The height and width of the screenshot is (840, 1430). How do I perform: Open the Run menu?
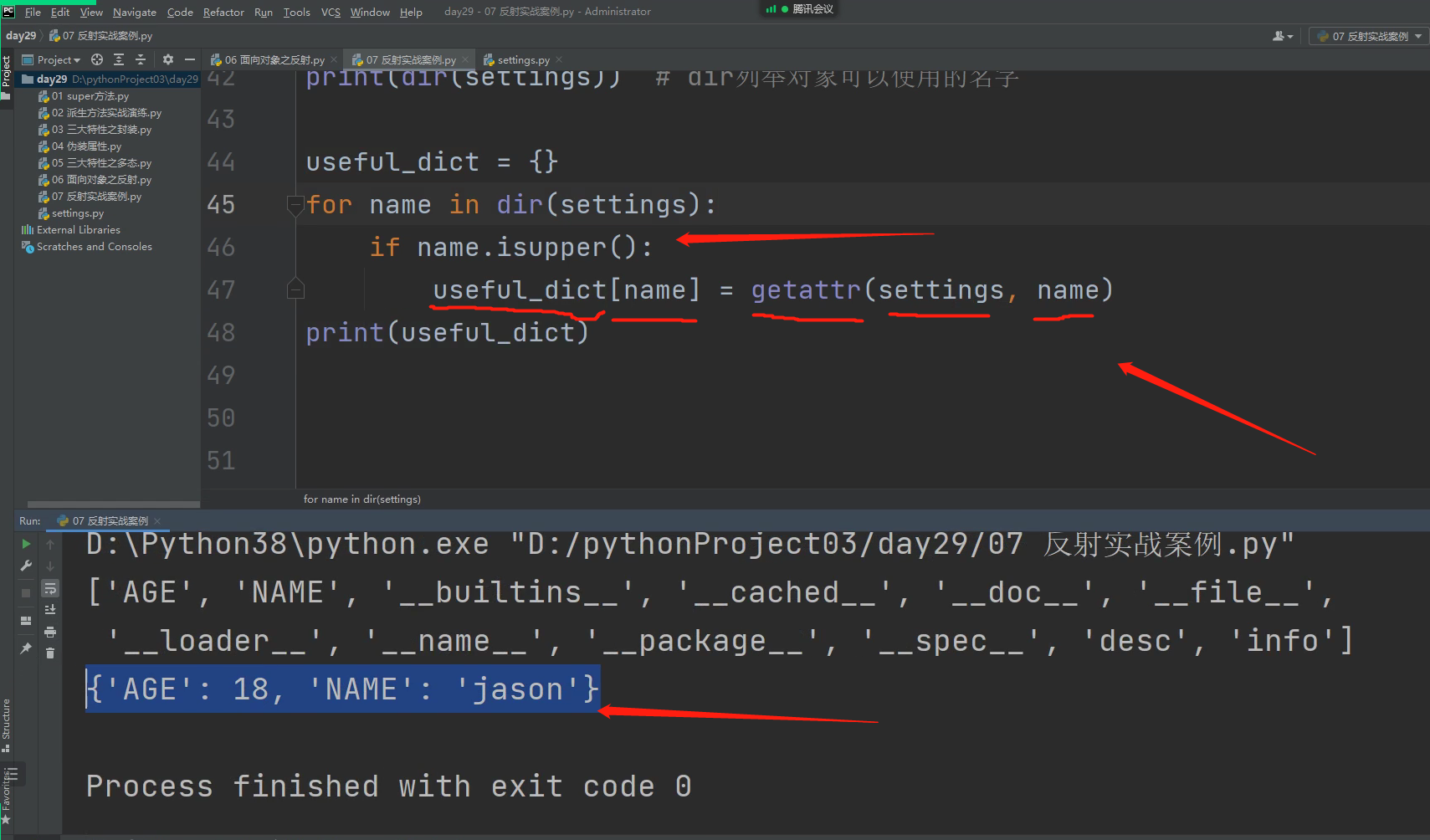pyautogui.click(x=264, y=12)
